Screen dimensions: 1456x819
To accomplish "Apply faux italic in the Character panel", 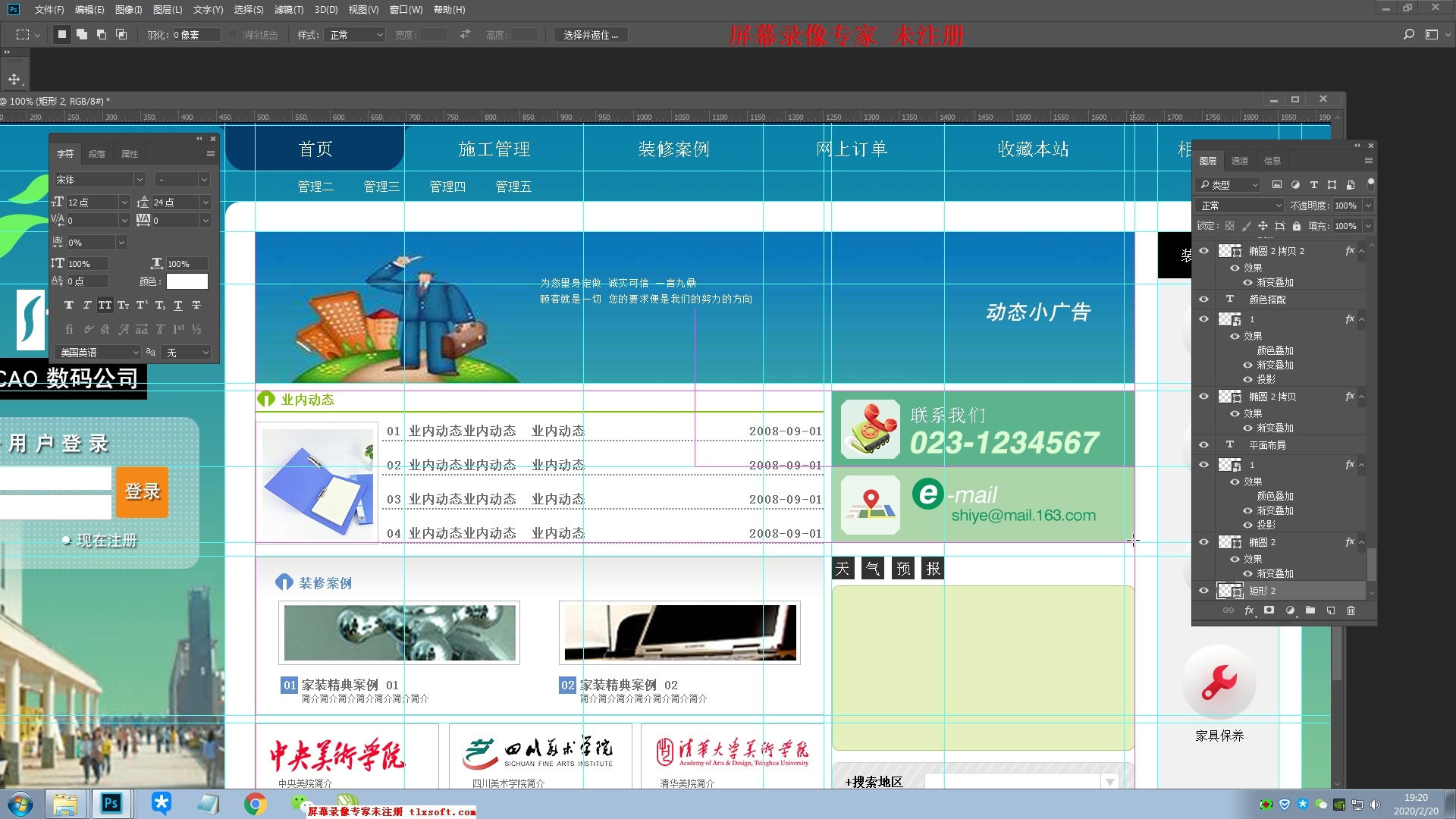I will (86, 305).
